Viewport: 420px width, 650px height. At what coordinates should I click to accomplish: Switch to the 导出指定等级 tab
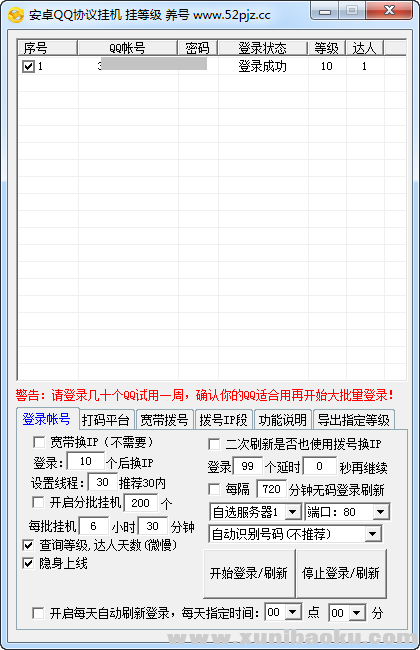point(354,420)
